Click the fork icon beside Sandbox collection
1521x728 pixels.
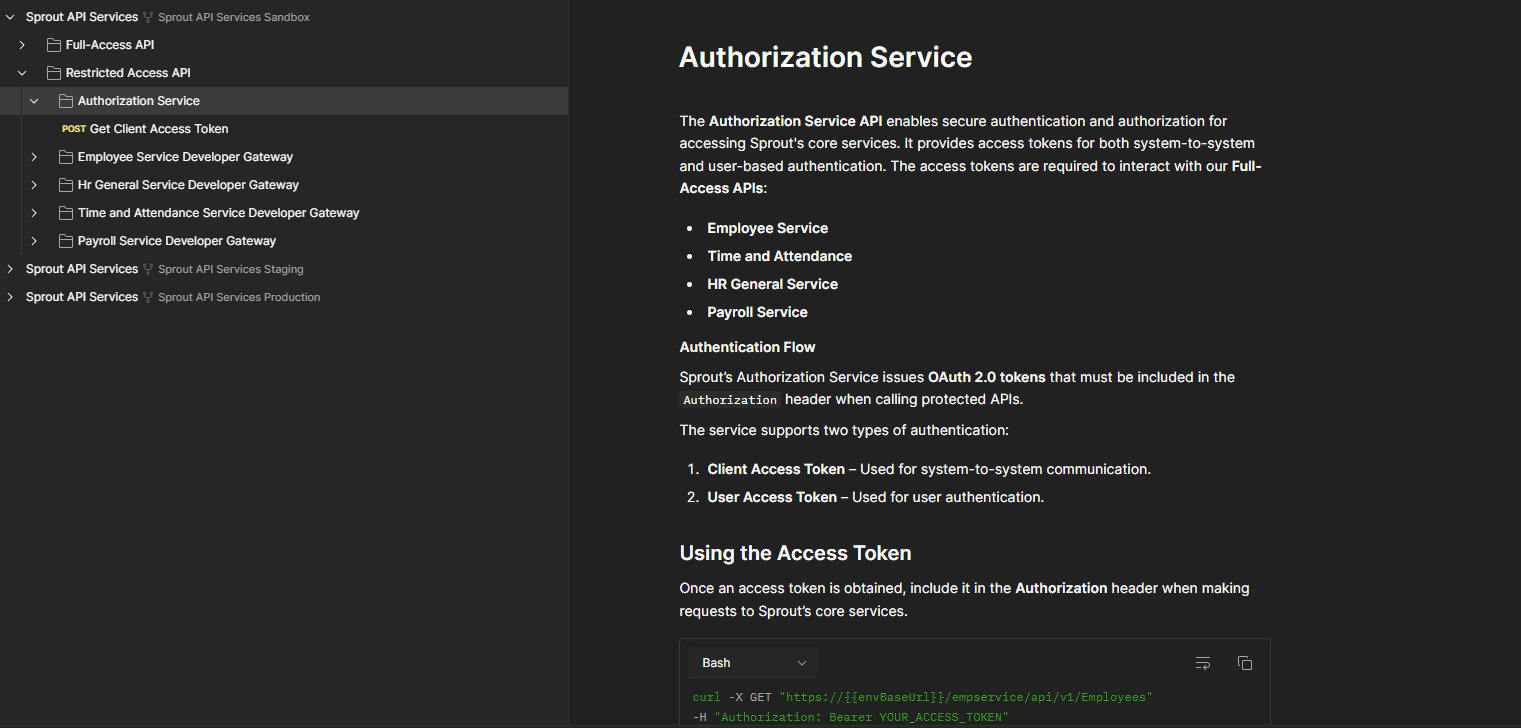point(148,17)
